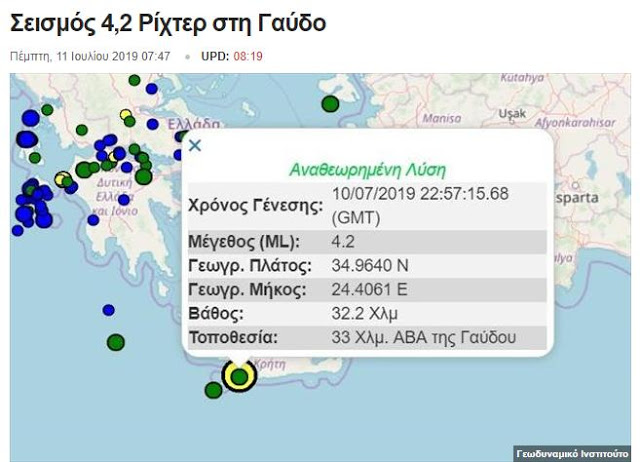
Task: Select the highlighted yellow-ringed epicenter marker near Crete
Action: click(239, 376)
